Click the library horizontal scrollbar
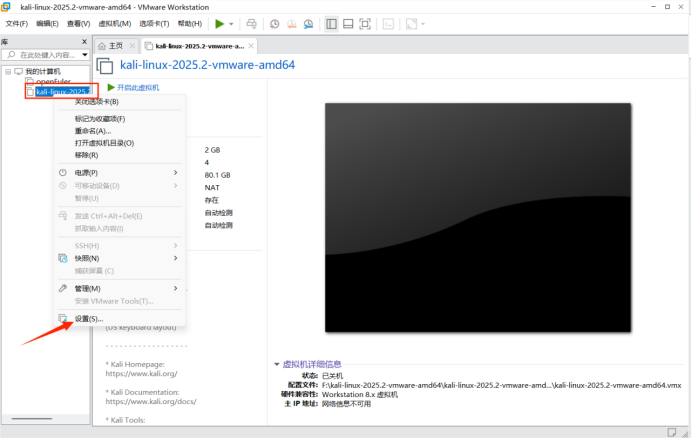The width and height of the screenshot is (691, 438). (32, 419)
